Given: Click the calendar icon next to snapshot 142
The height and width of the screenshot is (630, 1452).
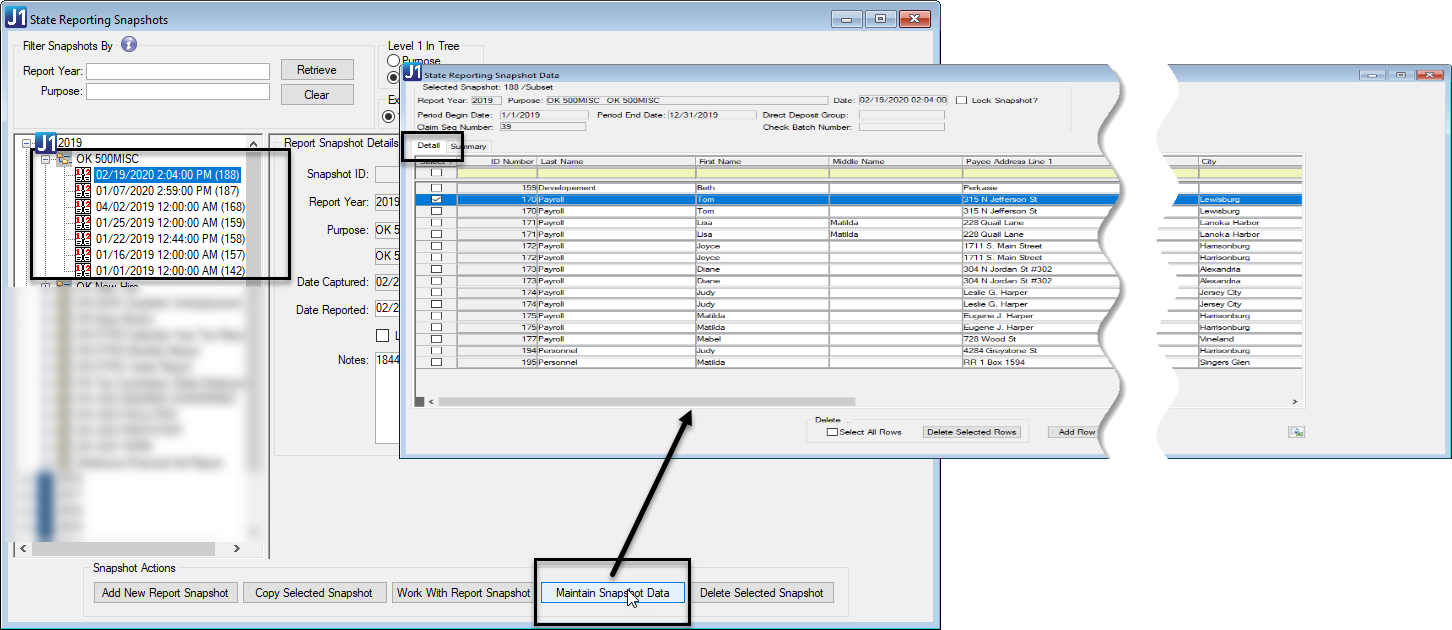Looking at the screenshot, I should tap(83, 270).
